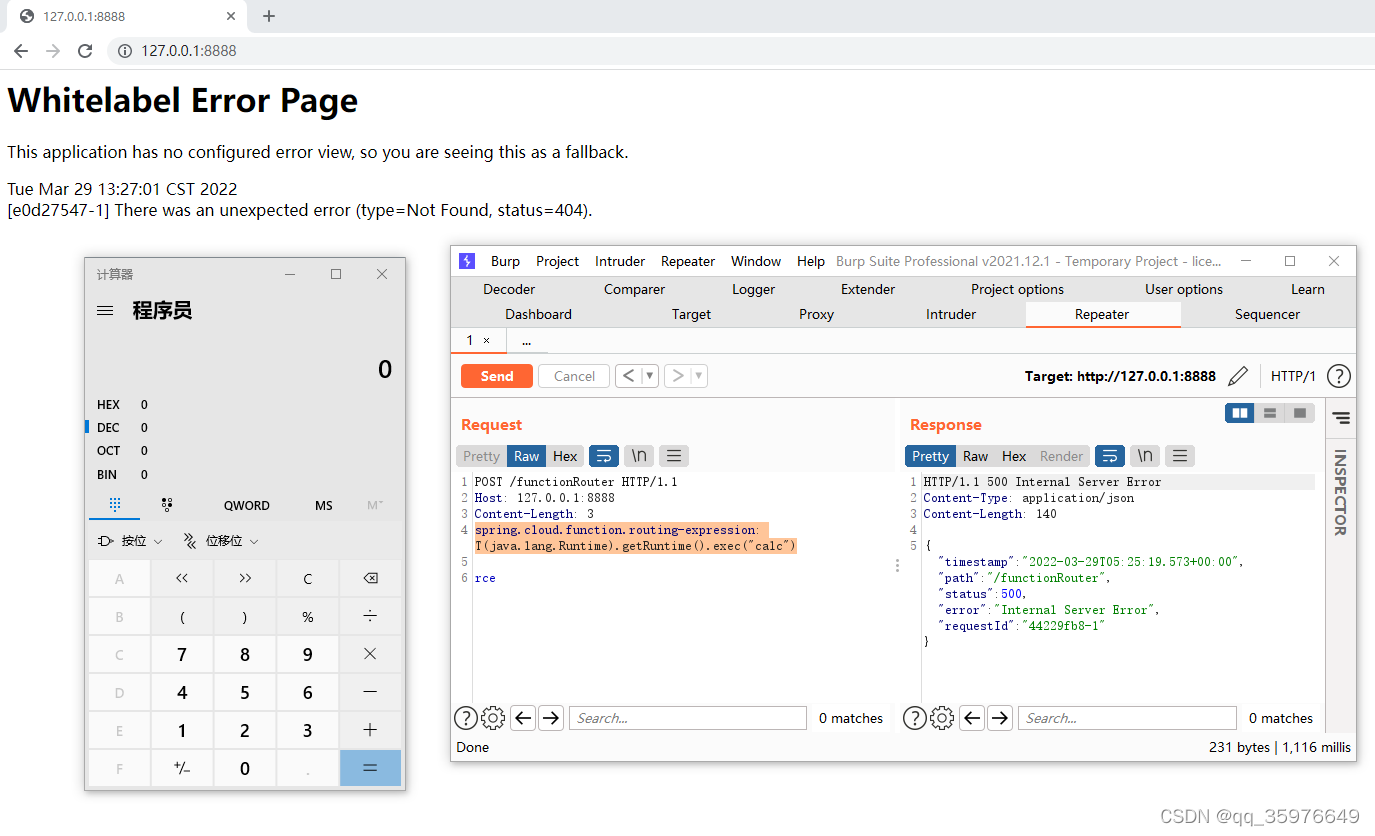Click the divide (÷) key in Calculator
The height and width of the screenshot is (836, 1375).
tap(370, 616)
